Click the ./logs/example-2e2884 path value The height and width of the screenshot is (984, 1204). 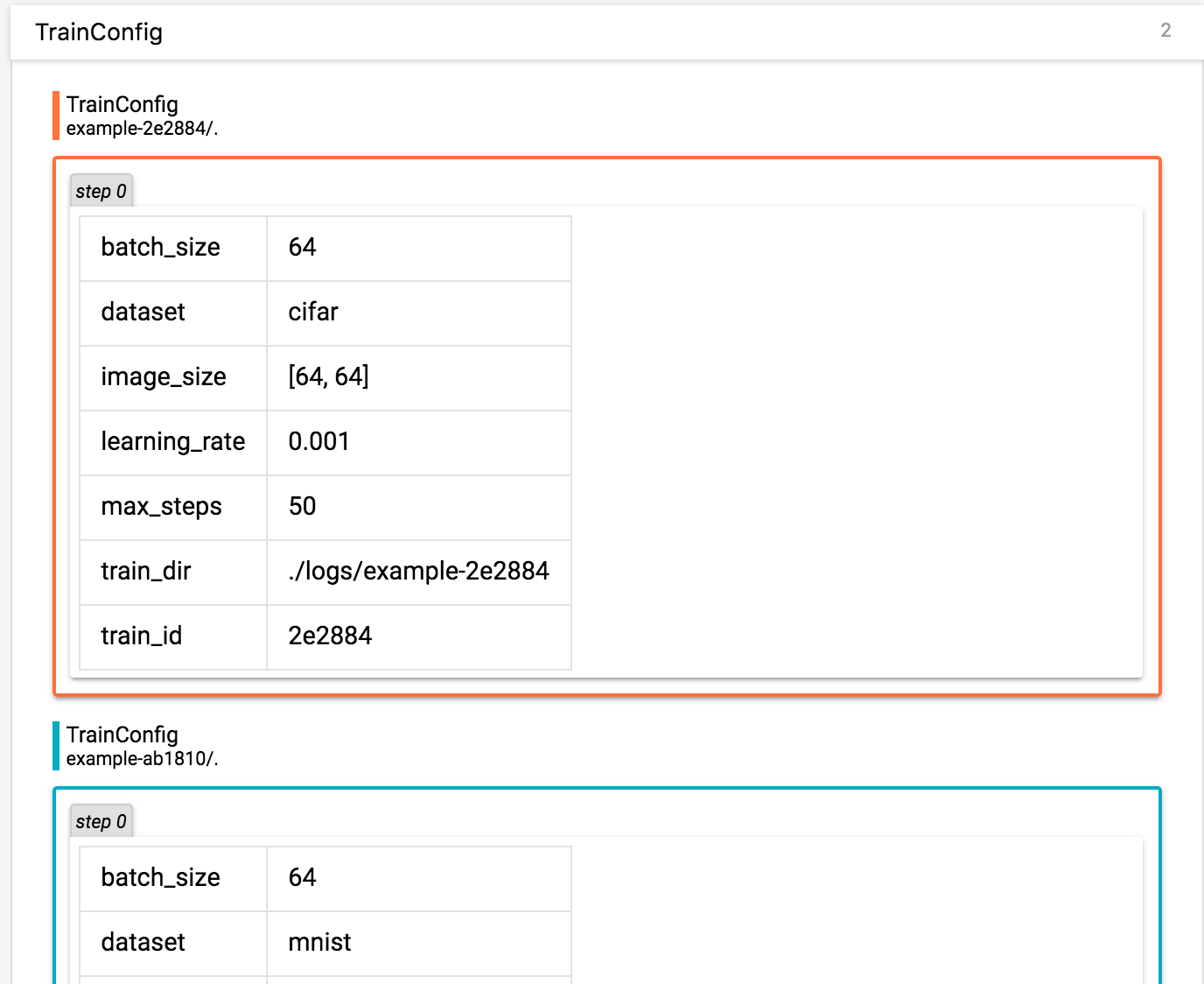pyautogui.click(x=418, y=572)
